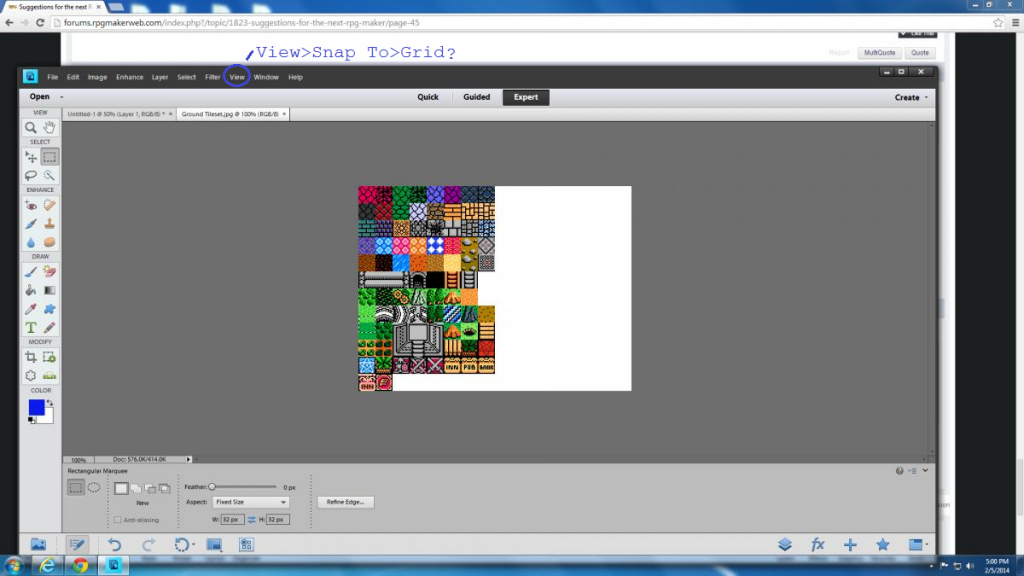The height and width of the screenshot is (576, 1024).
Task: Set selection mode to Add
Action: tap(136, 488)
